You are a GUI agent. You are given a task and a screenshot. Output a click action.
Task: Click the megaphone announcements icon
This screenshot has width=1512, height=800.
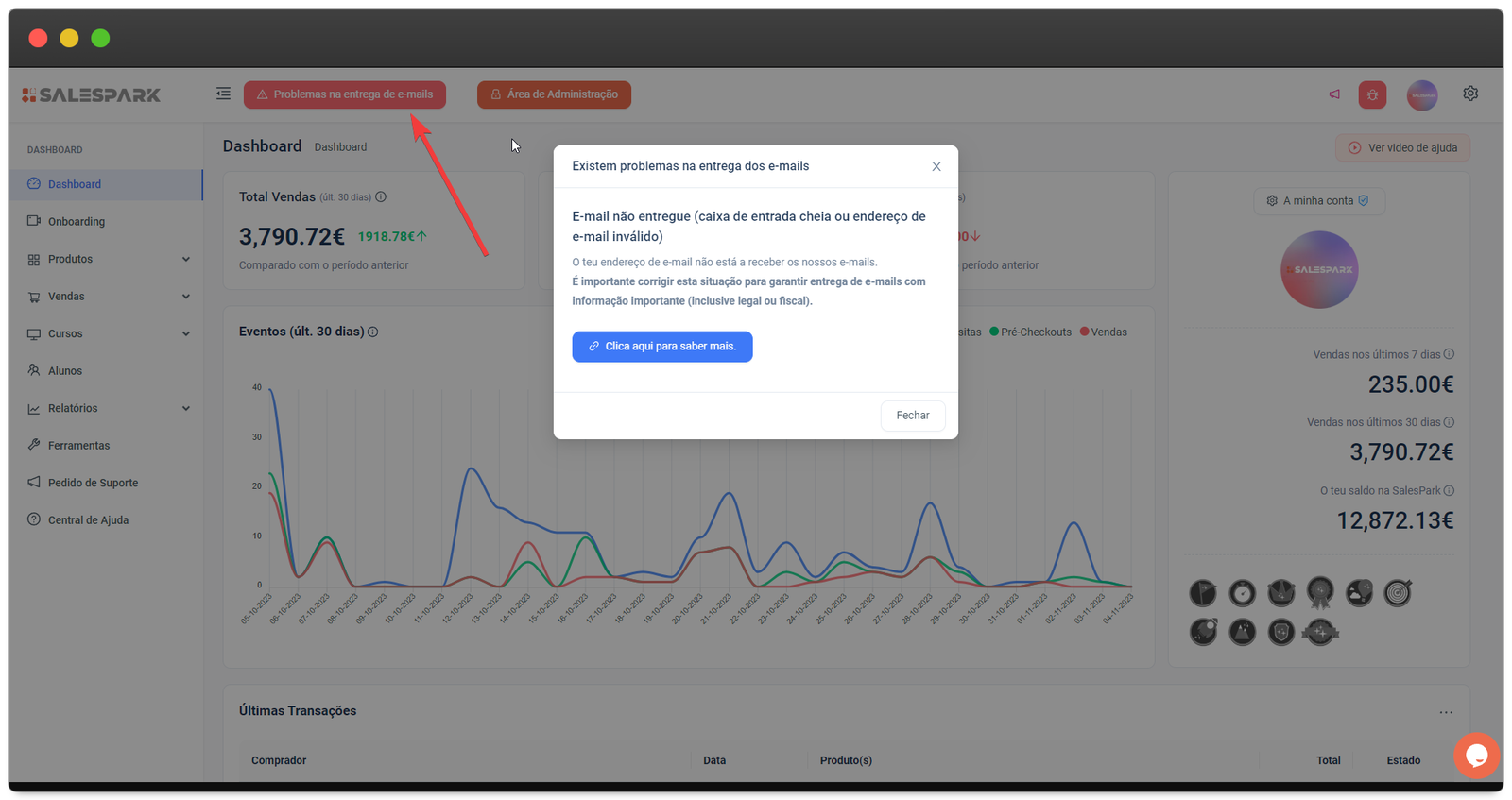coord(1334,94)
